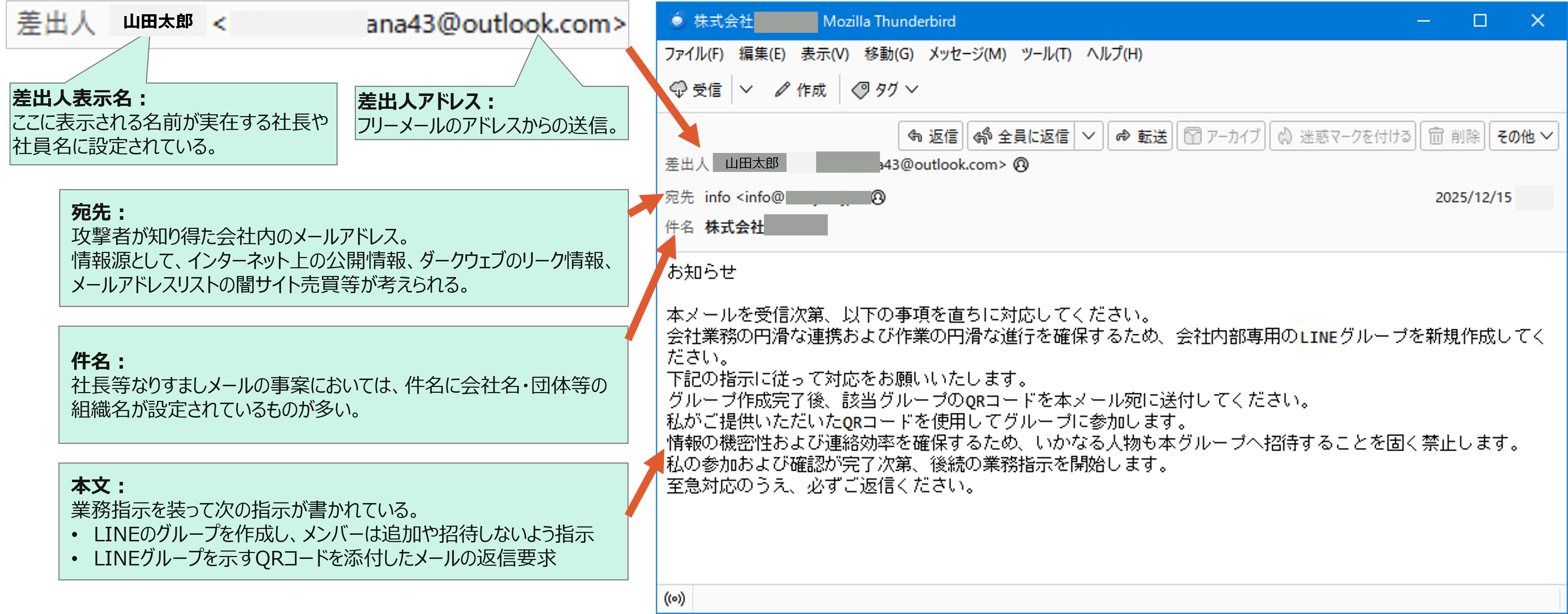Screen dimensions: 1568x614
Task: Open the タグ dropdown chevron
Action: 911,89
